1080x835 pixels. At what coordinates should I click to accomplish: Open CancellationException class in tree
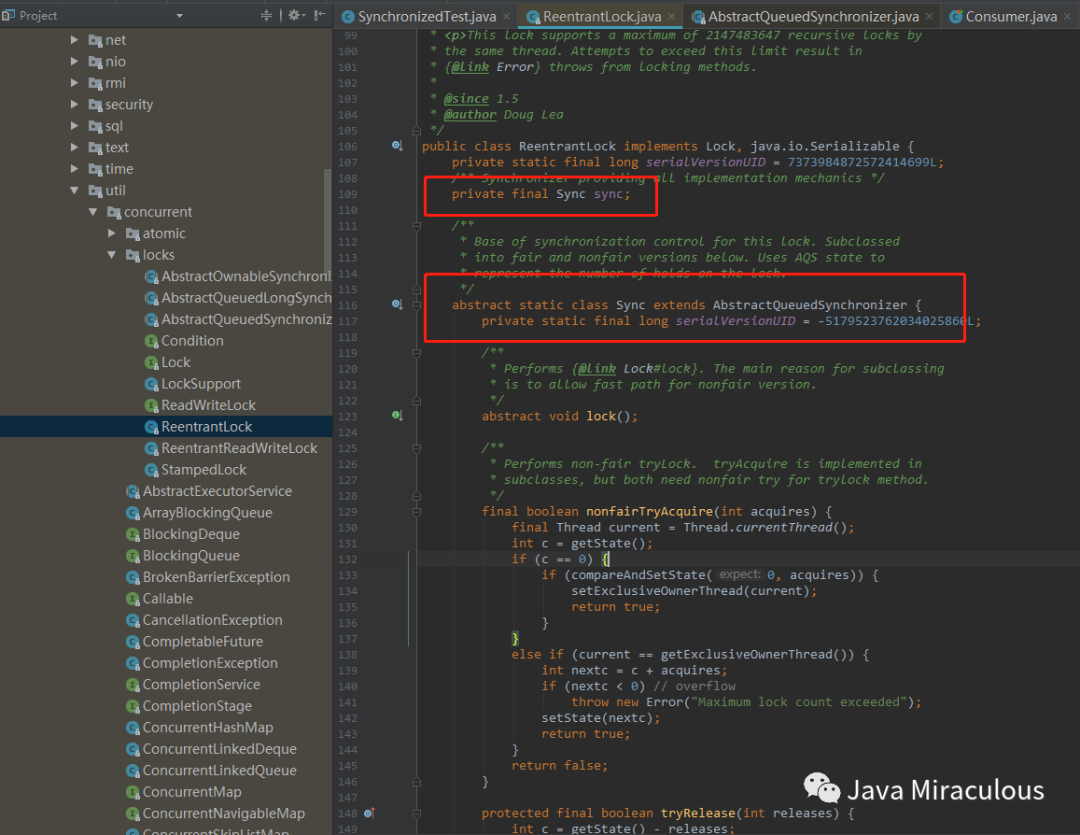point(204,619)
